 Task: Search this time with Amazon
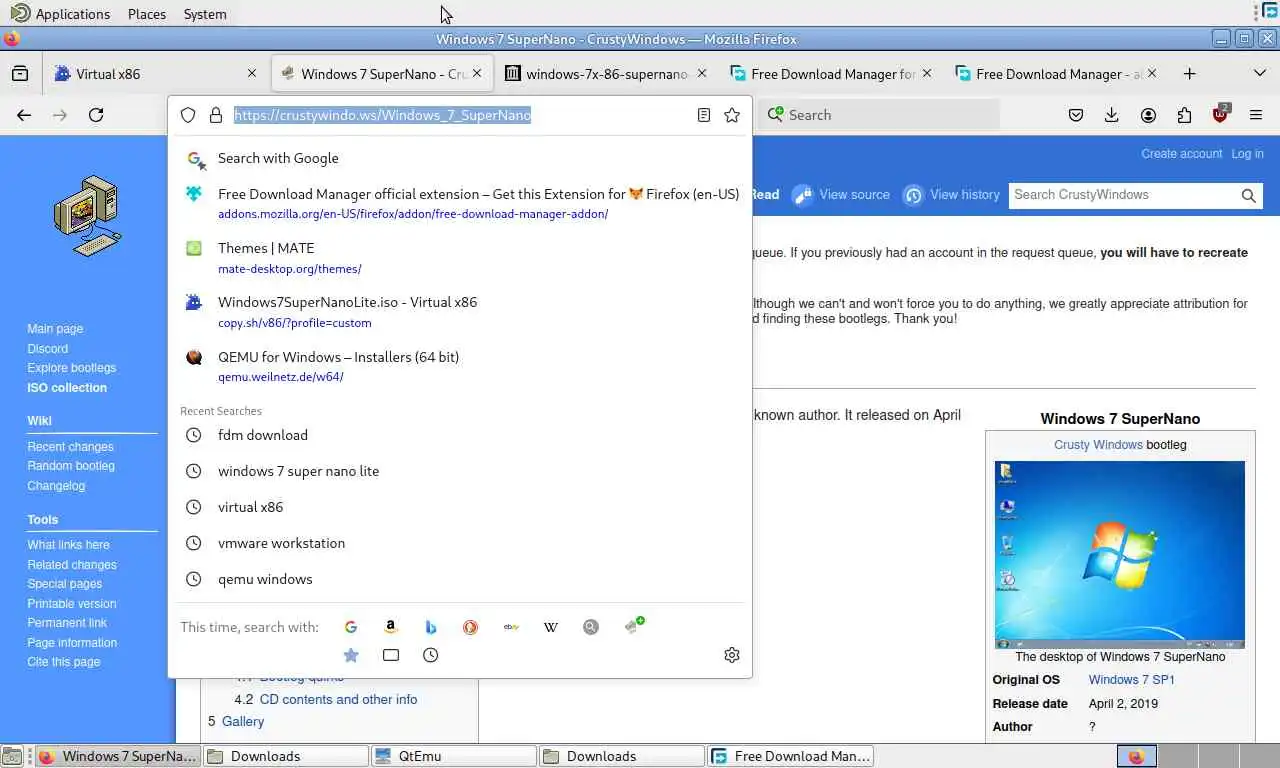(x=391, y=627)
